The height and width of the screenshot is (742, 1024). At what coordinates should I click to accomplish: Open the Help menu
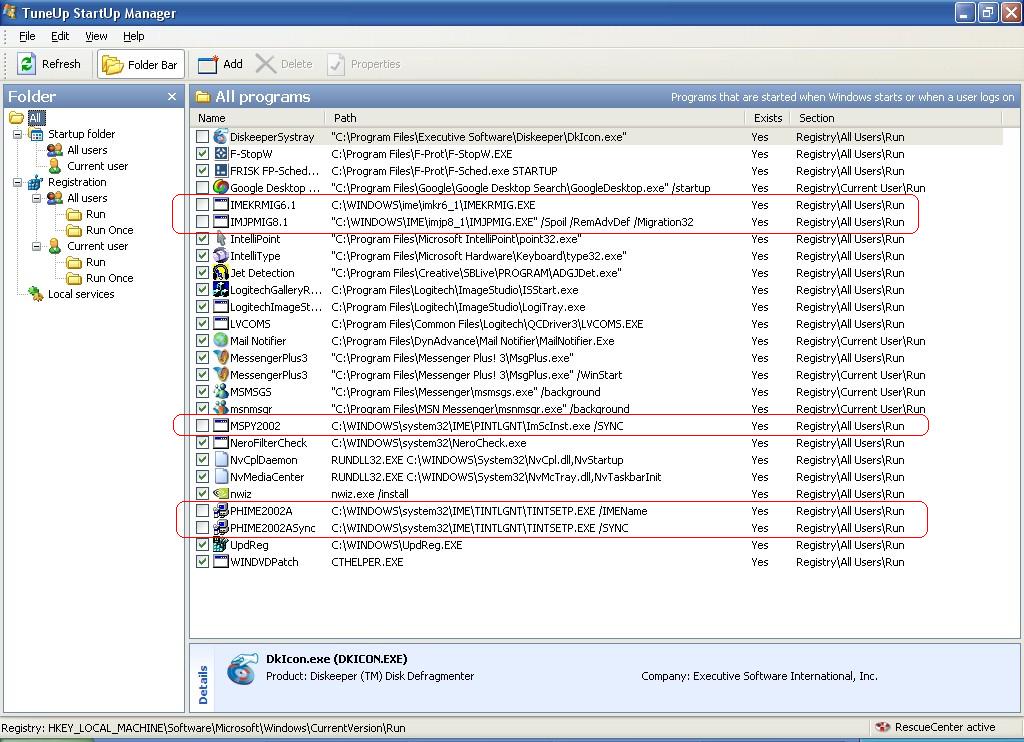133,36
